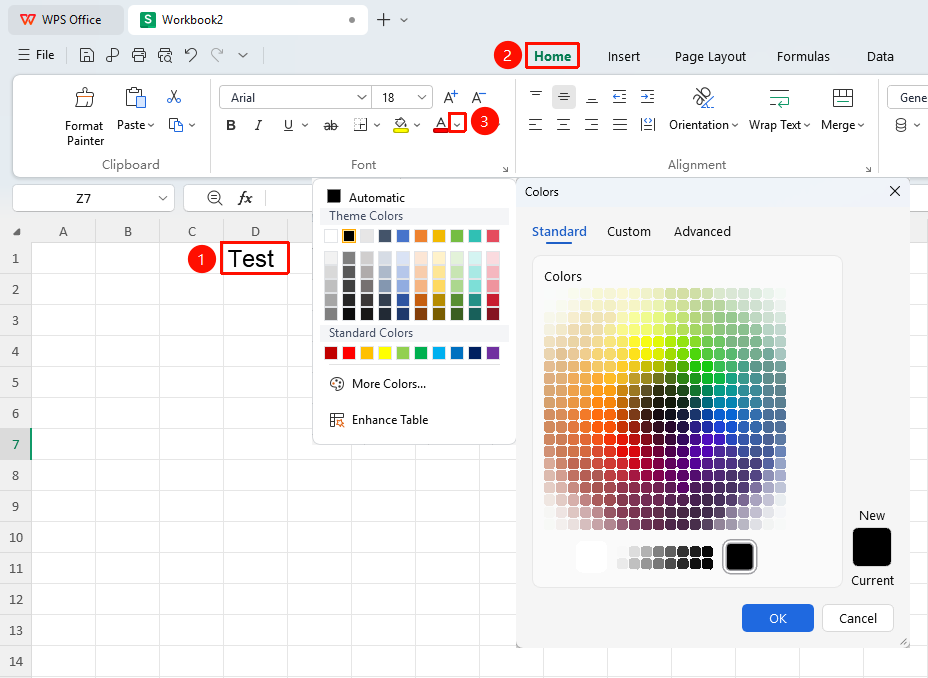Click the Insert Function fx icon
Viewport: 928px width, 678px height.
pos(245,198)
